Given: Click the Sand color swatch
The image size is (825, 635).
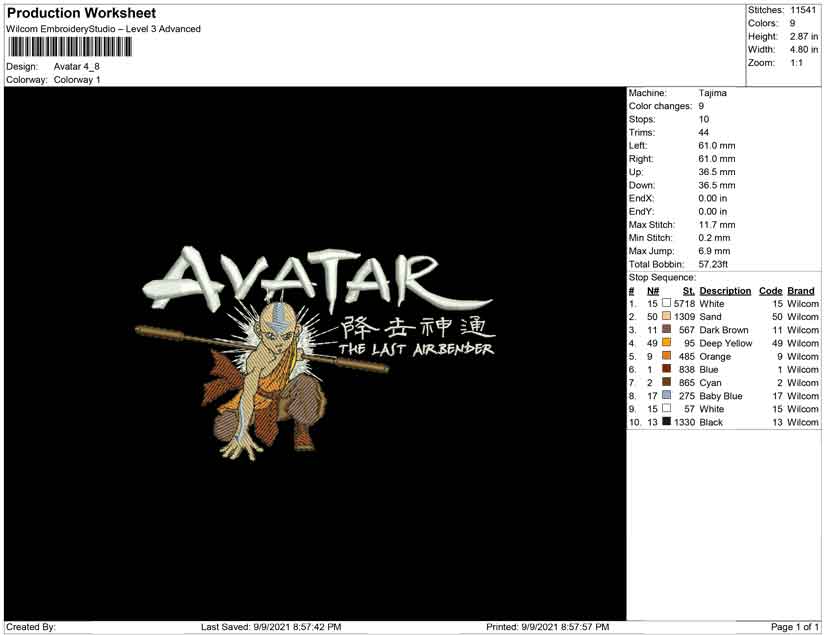Looking at the screenshot, I should point(667,316).
